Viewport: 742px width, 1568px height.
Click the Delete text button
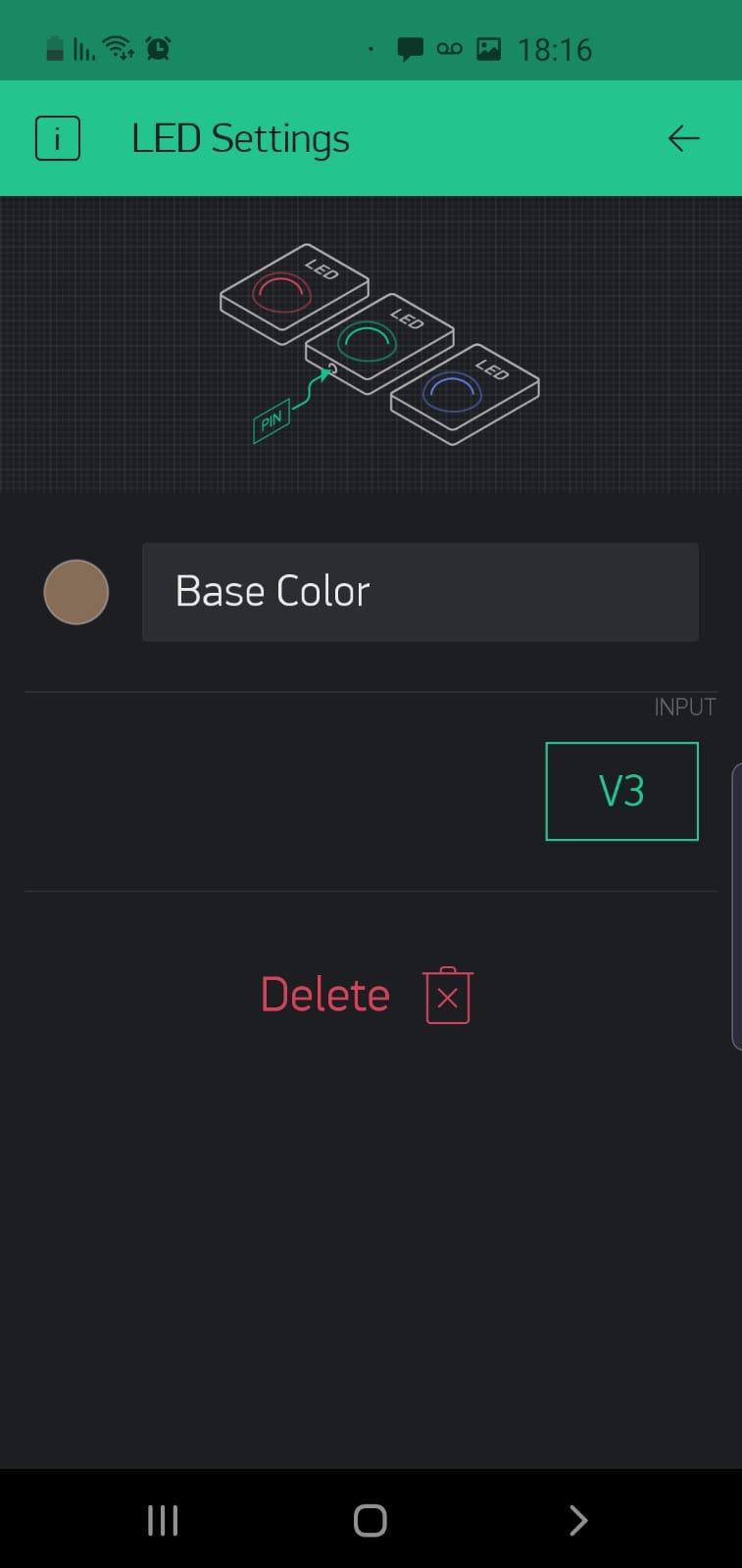coord(325,995)
